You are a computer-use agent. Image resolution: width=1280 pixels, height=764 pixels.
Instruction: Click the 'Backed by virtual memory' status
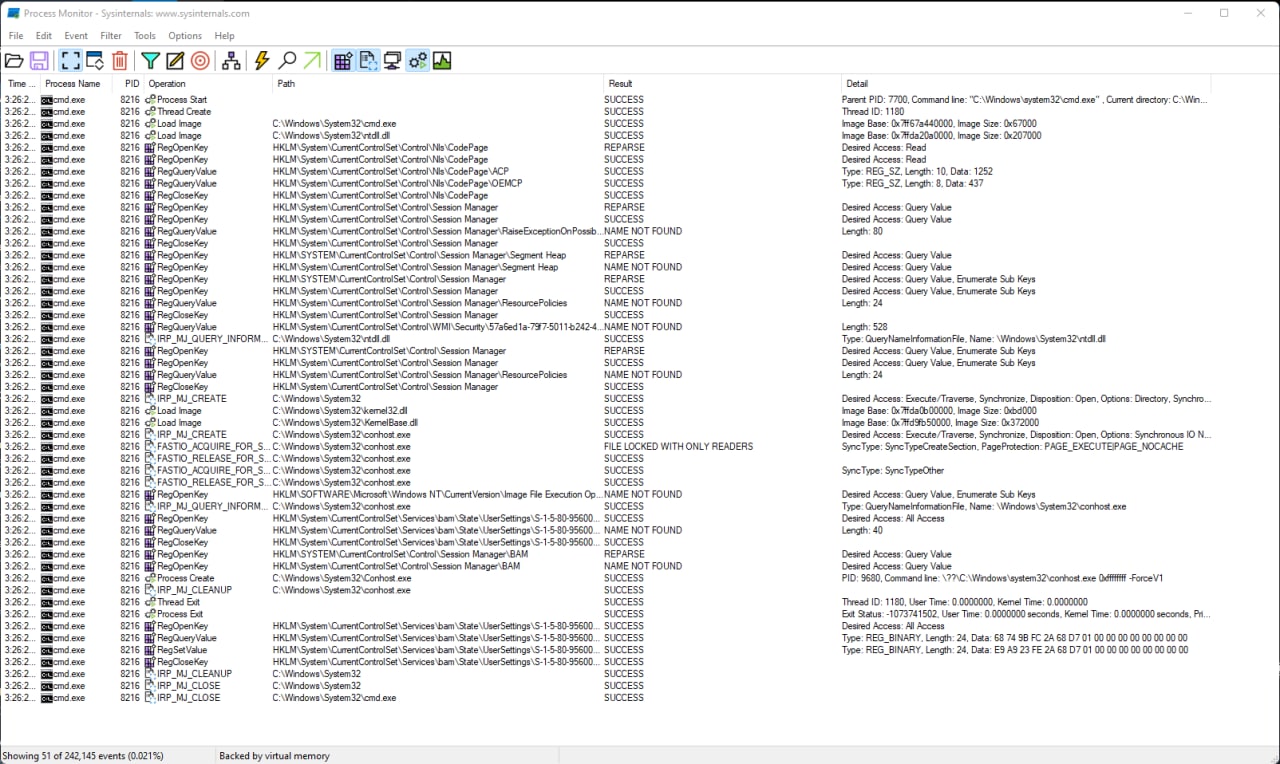coord(274,756)
